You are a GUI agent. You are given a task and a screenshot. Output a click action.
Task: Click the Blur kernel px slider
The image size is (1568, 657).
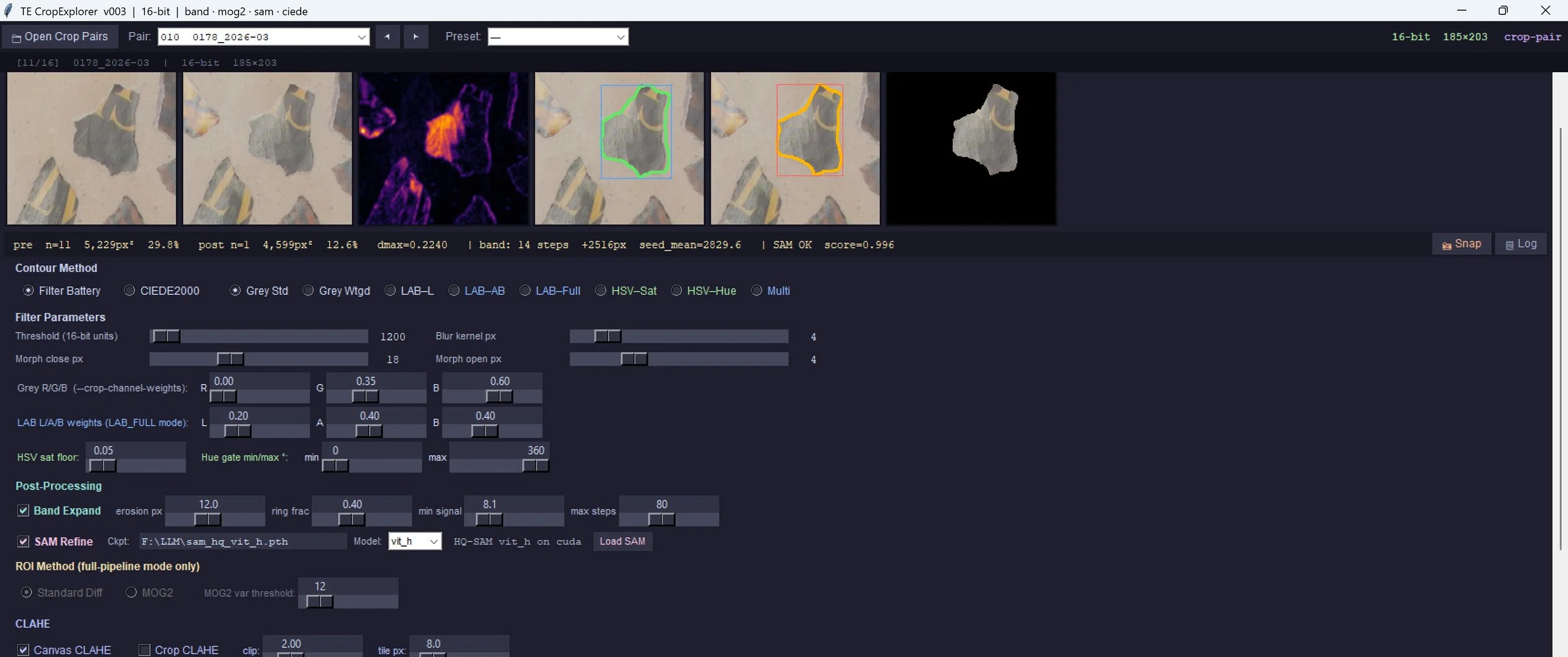679,336
